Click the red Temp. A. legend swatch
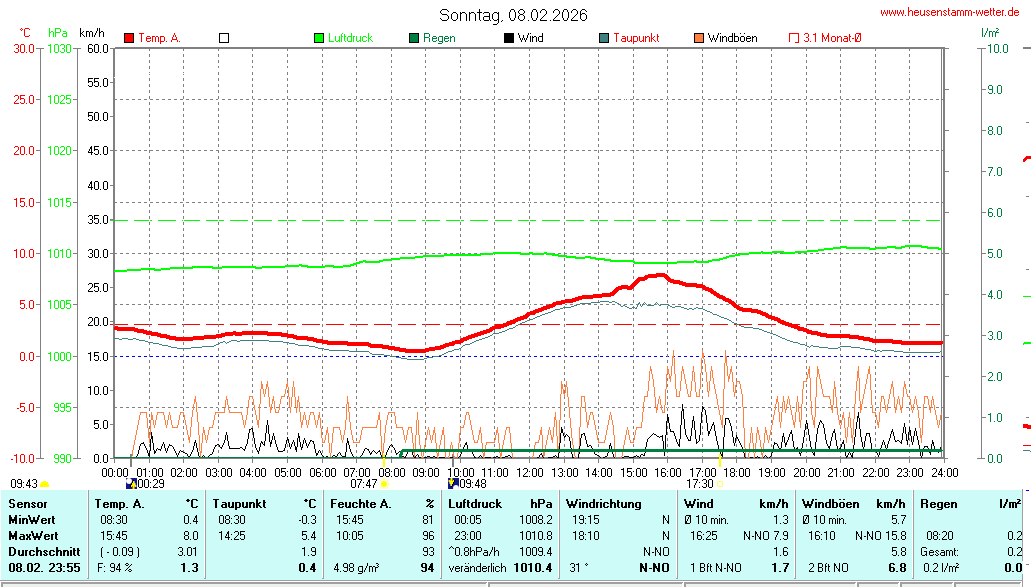 pyautogui.click(x=129, y=38)
